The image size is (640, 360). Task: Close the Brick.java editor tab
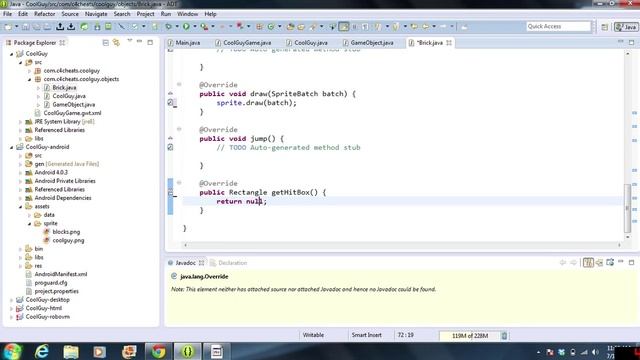[x=449, y=43]
